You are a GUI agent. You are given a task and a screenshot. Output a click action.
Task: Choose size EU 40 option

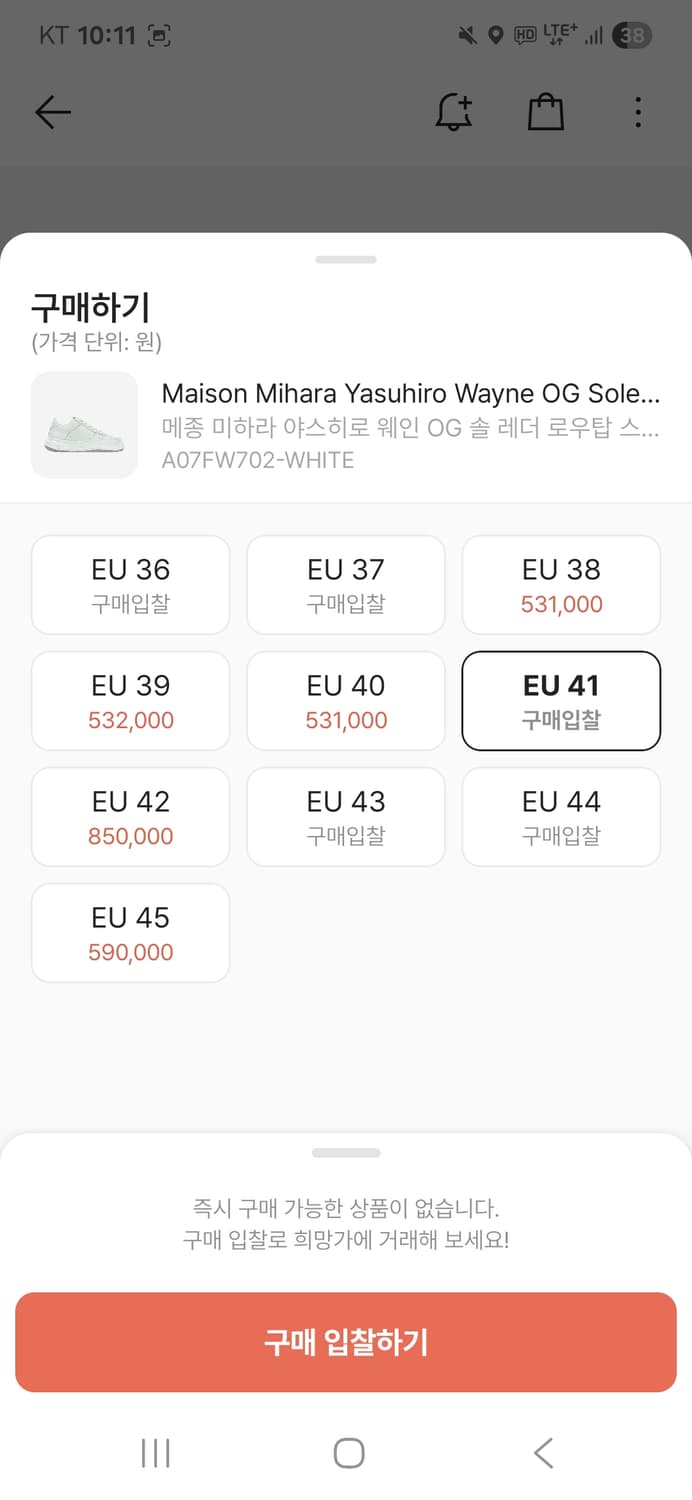click(x=346, y=701)
